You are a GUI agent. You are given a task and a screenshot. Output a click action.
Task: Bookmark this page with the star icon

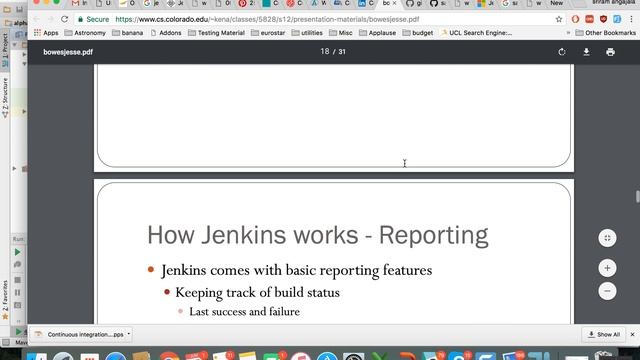(559, 19)
